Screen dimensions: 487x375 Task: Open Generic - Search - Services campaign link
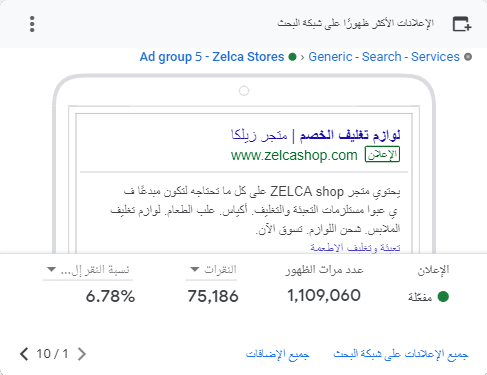click(x=384, y=57)
